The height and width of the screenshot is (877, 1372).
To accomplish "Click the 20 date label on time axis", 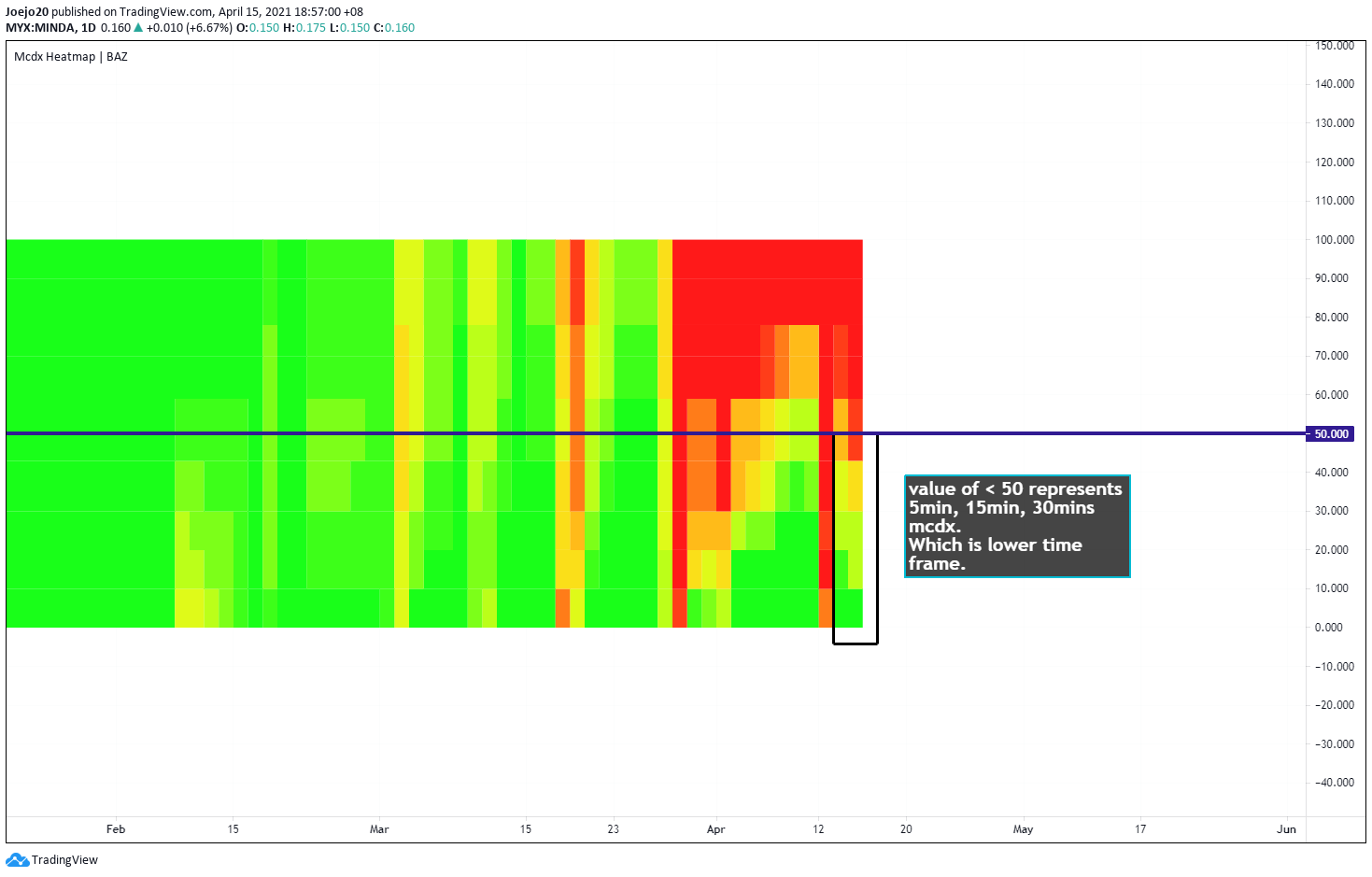I will (906, 829).
